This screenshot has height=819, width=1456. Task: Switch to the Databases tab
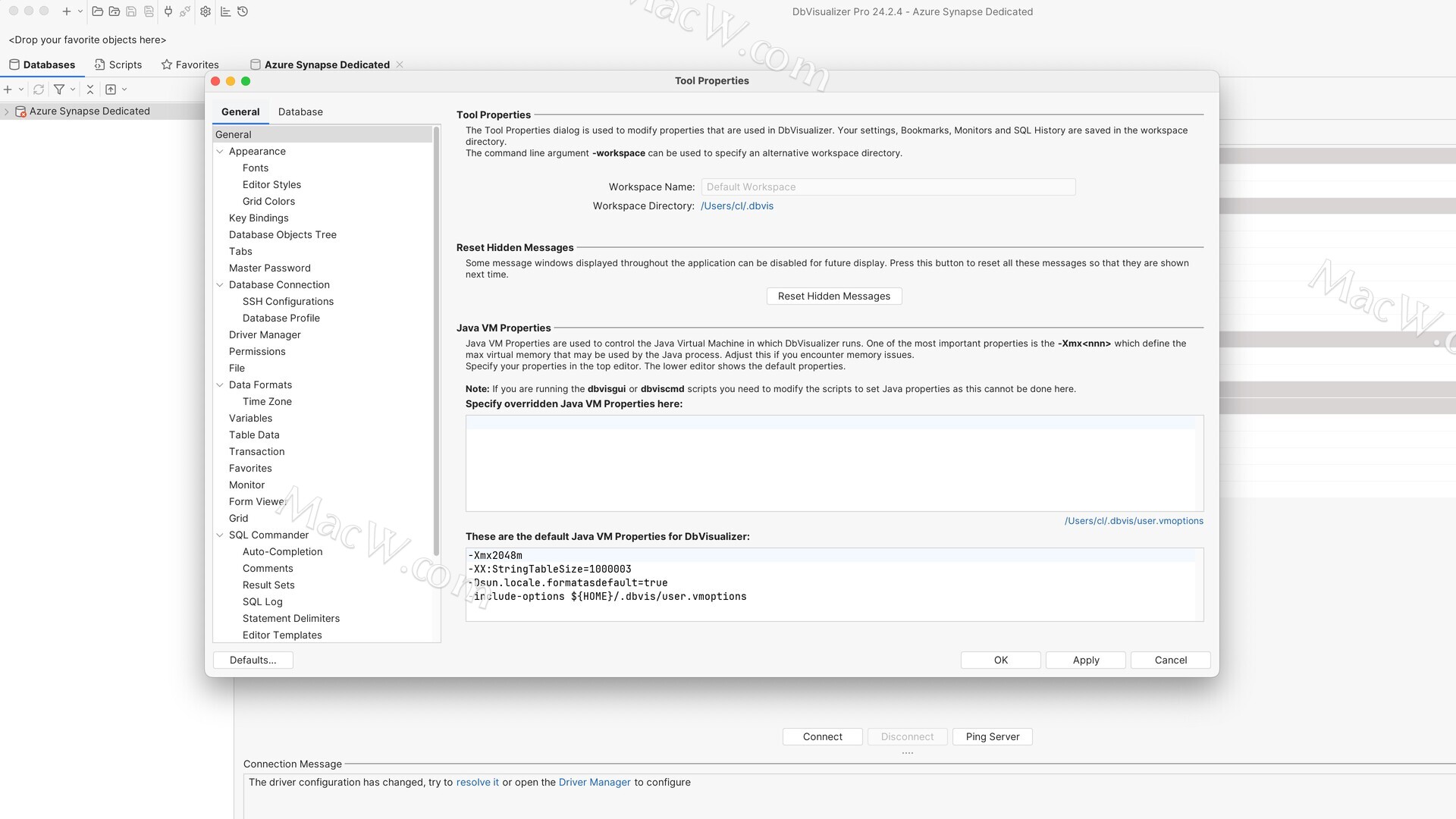(x=42, y=64)
